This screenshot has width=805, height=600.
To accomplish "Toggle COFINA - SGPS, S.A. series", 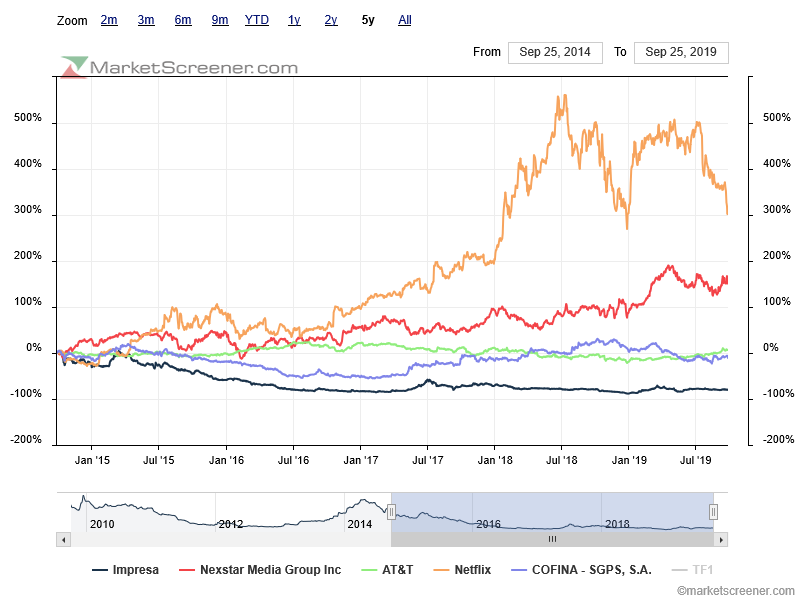I will tap(582, 570).
